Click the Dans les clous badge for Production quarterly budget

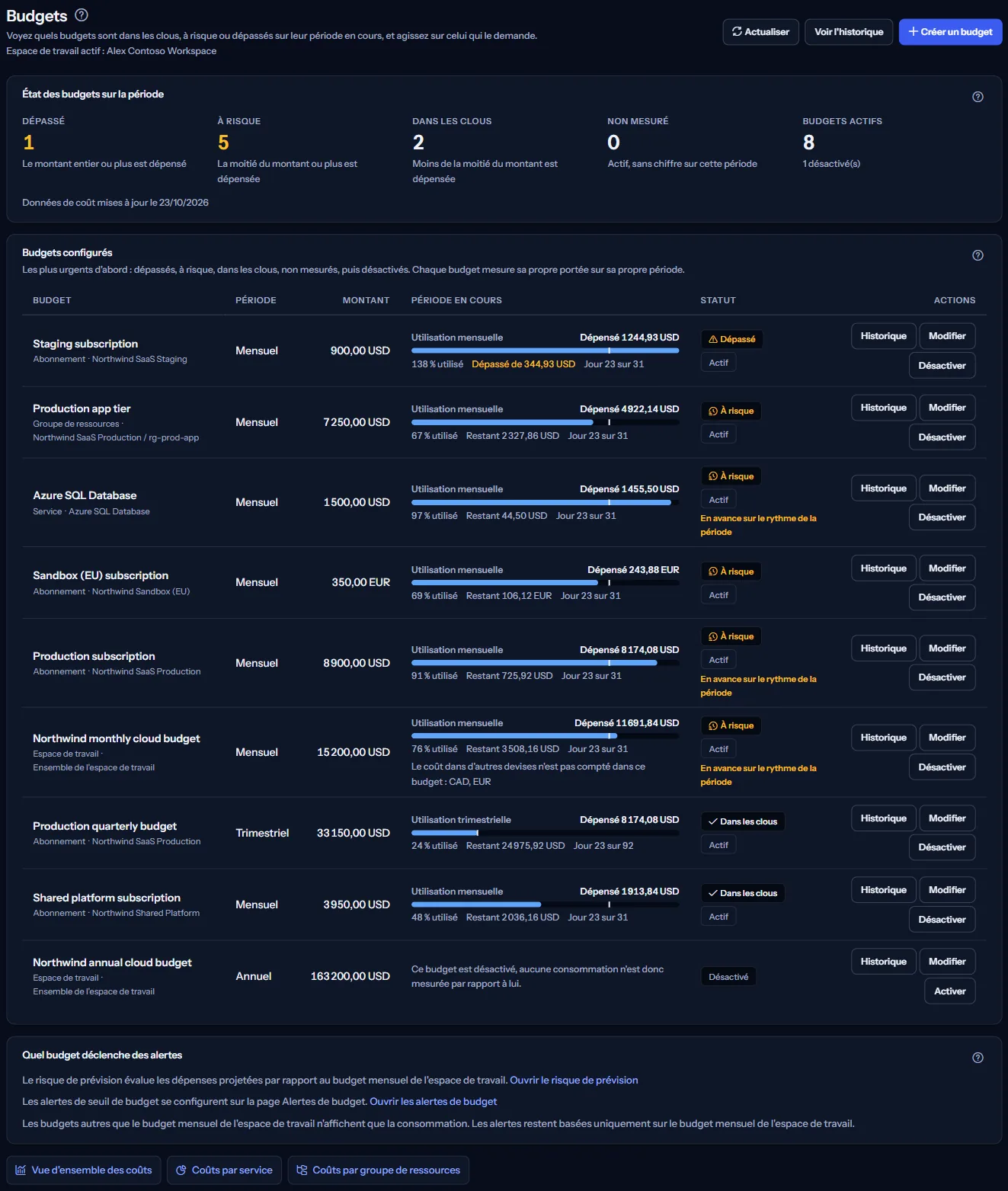(x=742, y=821)
